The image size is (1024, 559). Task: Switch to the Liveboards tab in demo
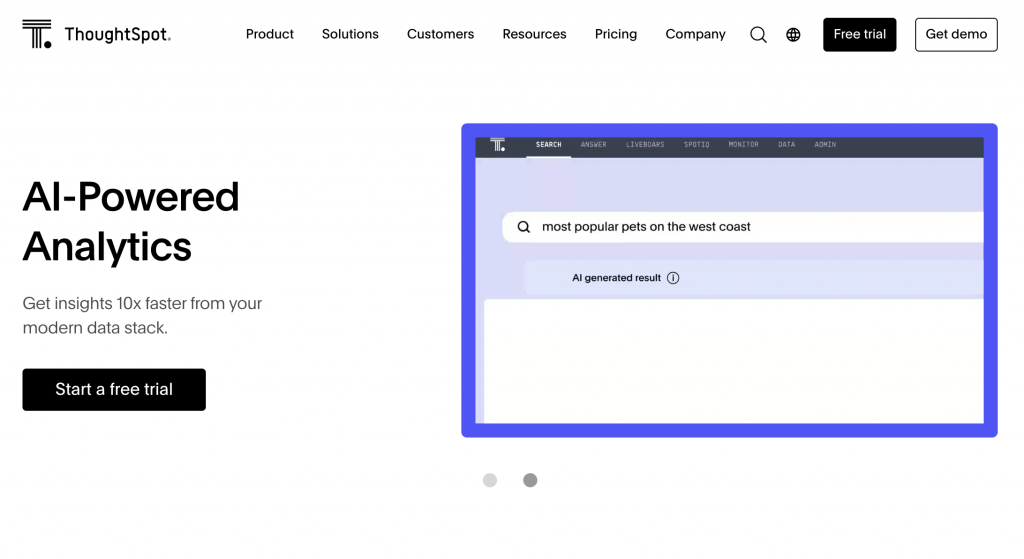click(x=645, y=144)
